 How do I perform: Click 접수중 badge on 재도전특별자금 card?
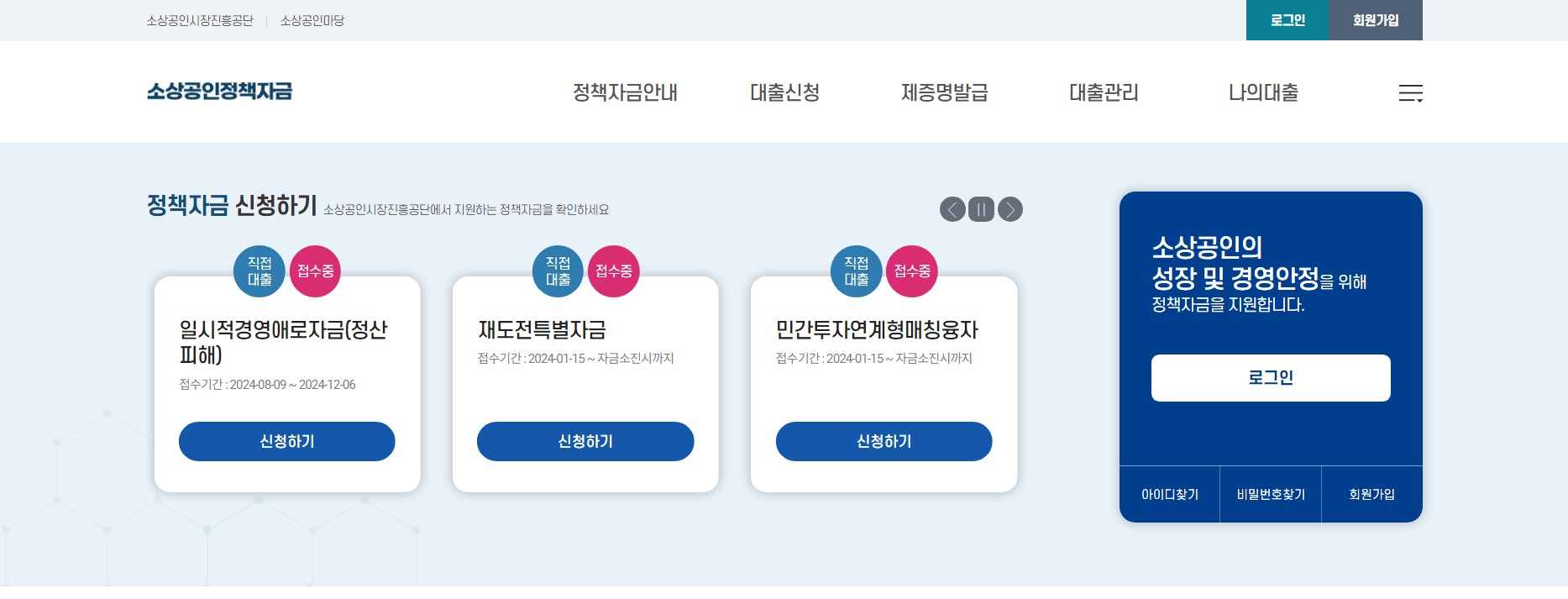(x=614, y=271)
